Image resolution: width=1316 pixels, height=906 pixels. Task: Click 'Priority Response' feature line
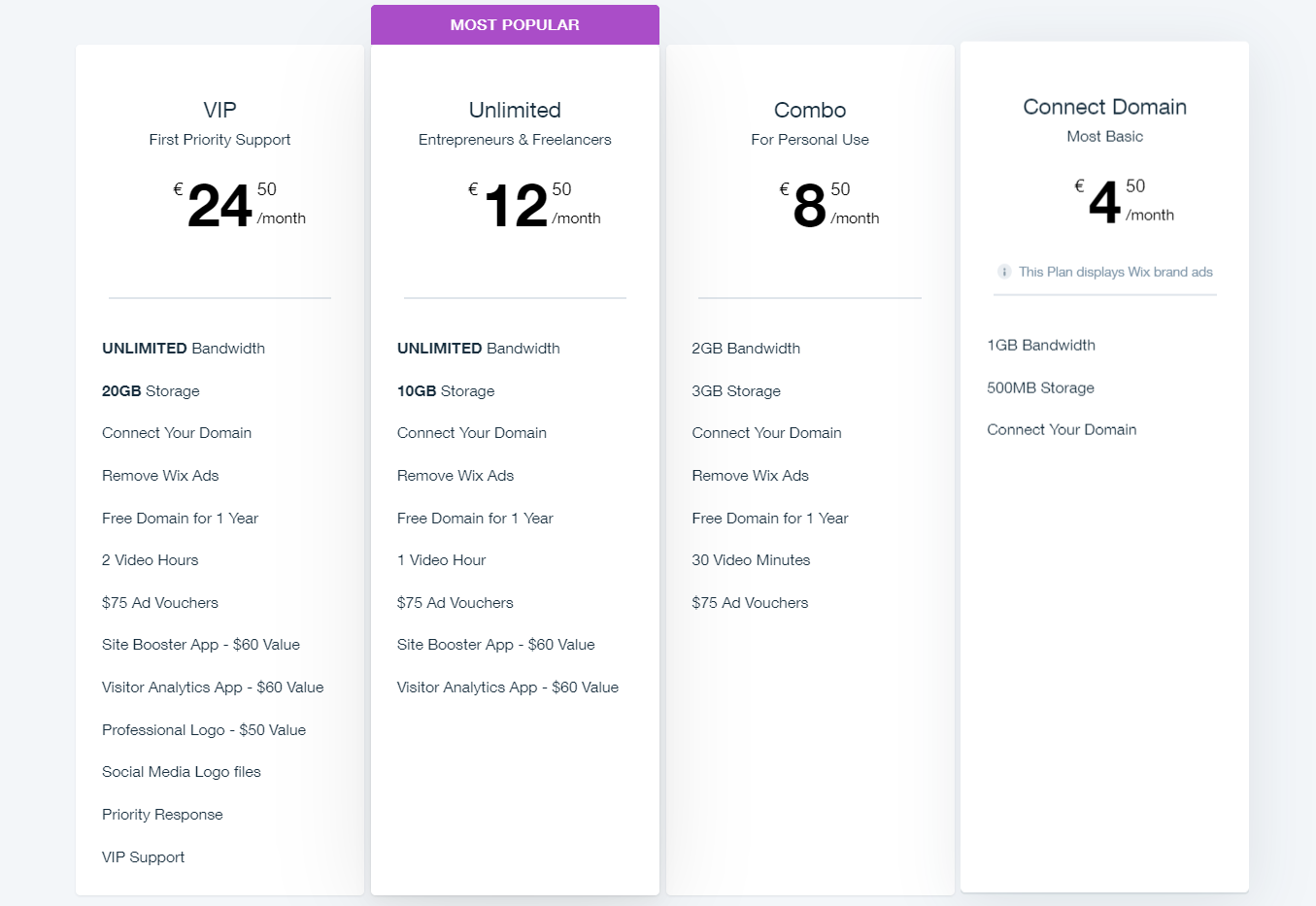tap(162, 814)
